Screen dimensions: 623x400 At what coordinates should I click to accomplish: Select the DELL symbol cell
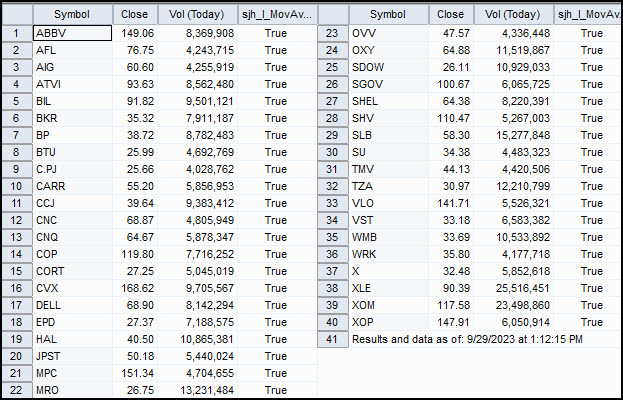(73, 305)
